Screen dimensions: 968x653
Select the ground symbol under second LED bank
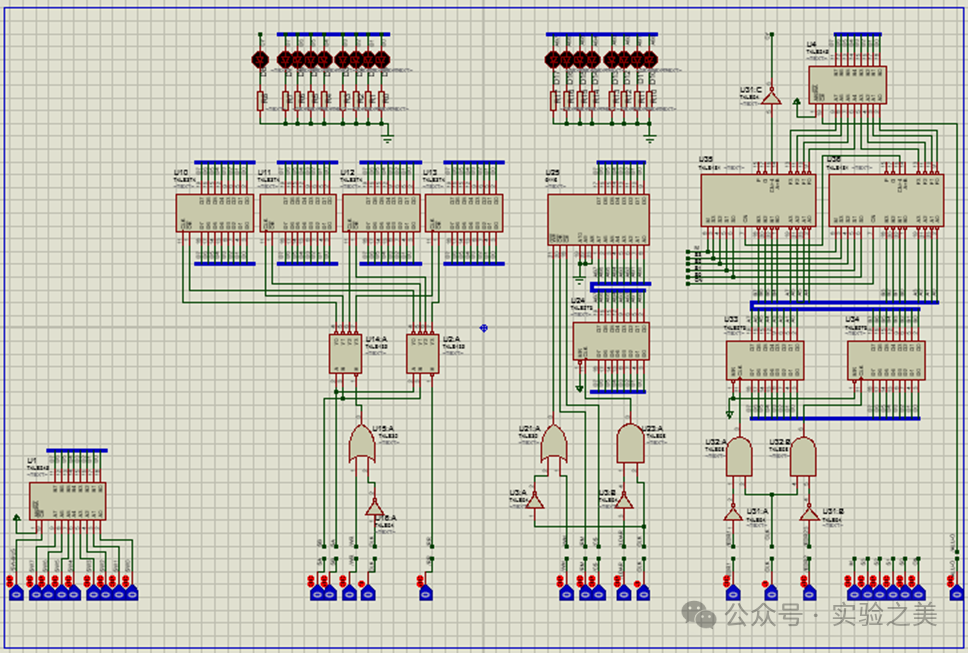tap(649, 139)
